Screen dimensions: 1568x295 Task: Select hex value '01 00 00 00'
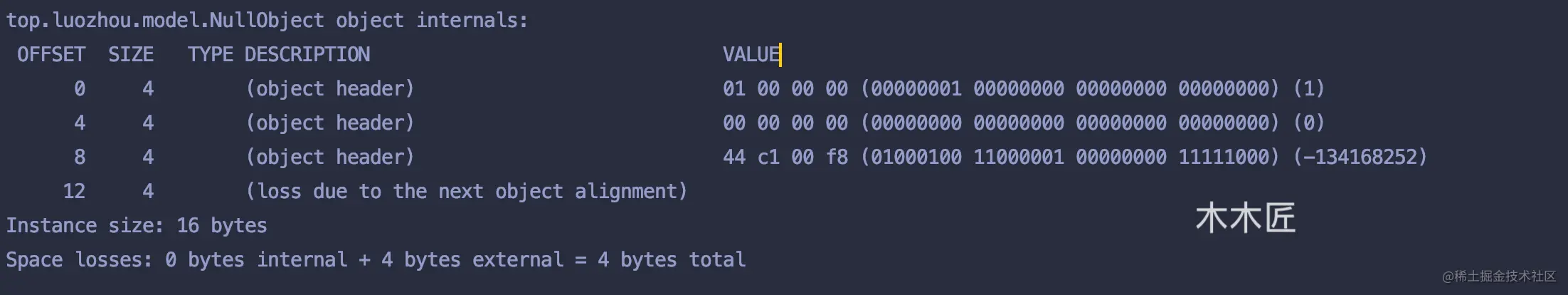pyautogui.click(x=785, y=89)
